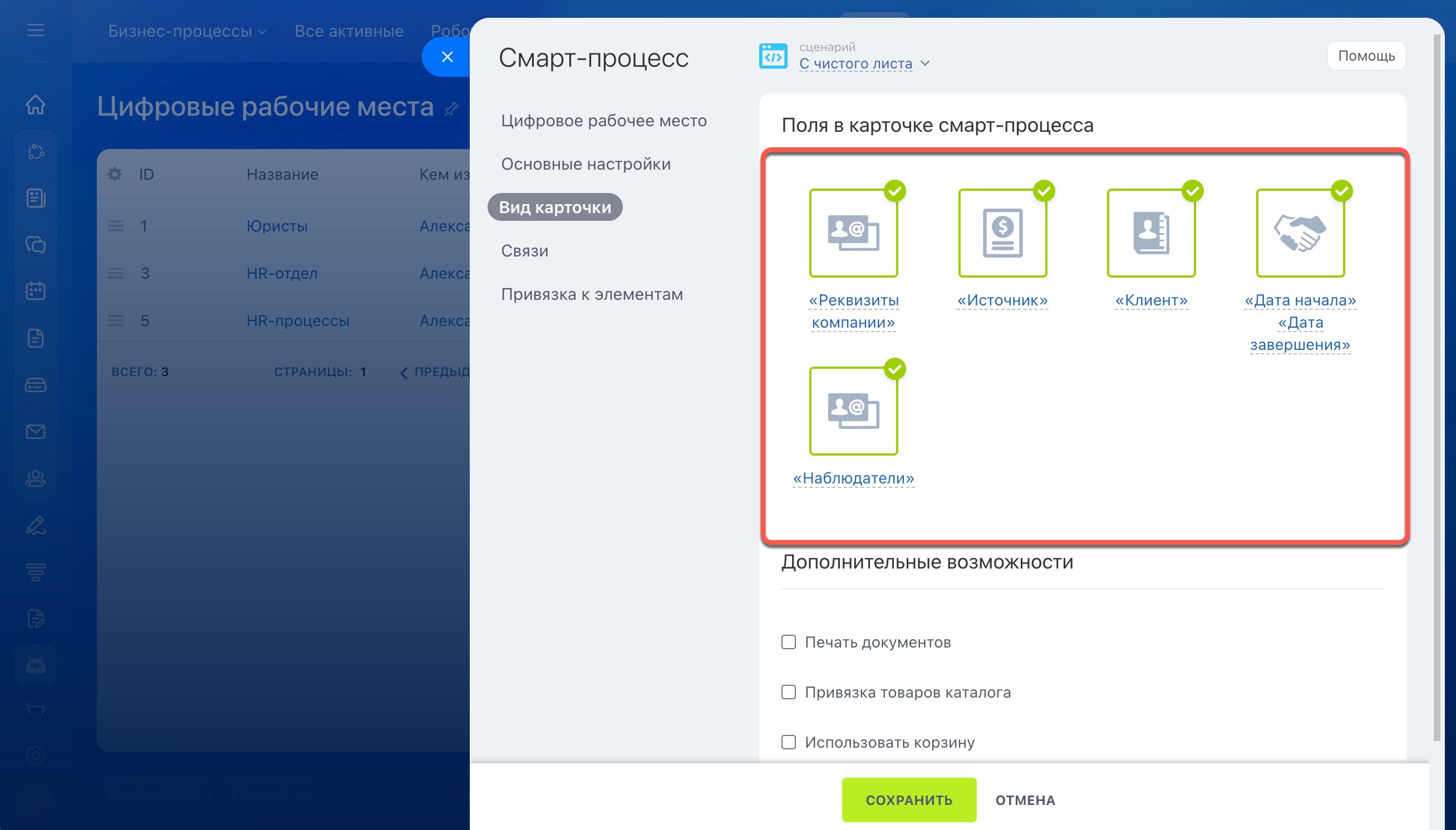Select the handshake «Дата начала» icon
This screenshot has height=830, width=1456.
click(x=1300, y=233)
